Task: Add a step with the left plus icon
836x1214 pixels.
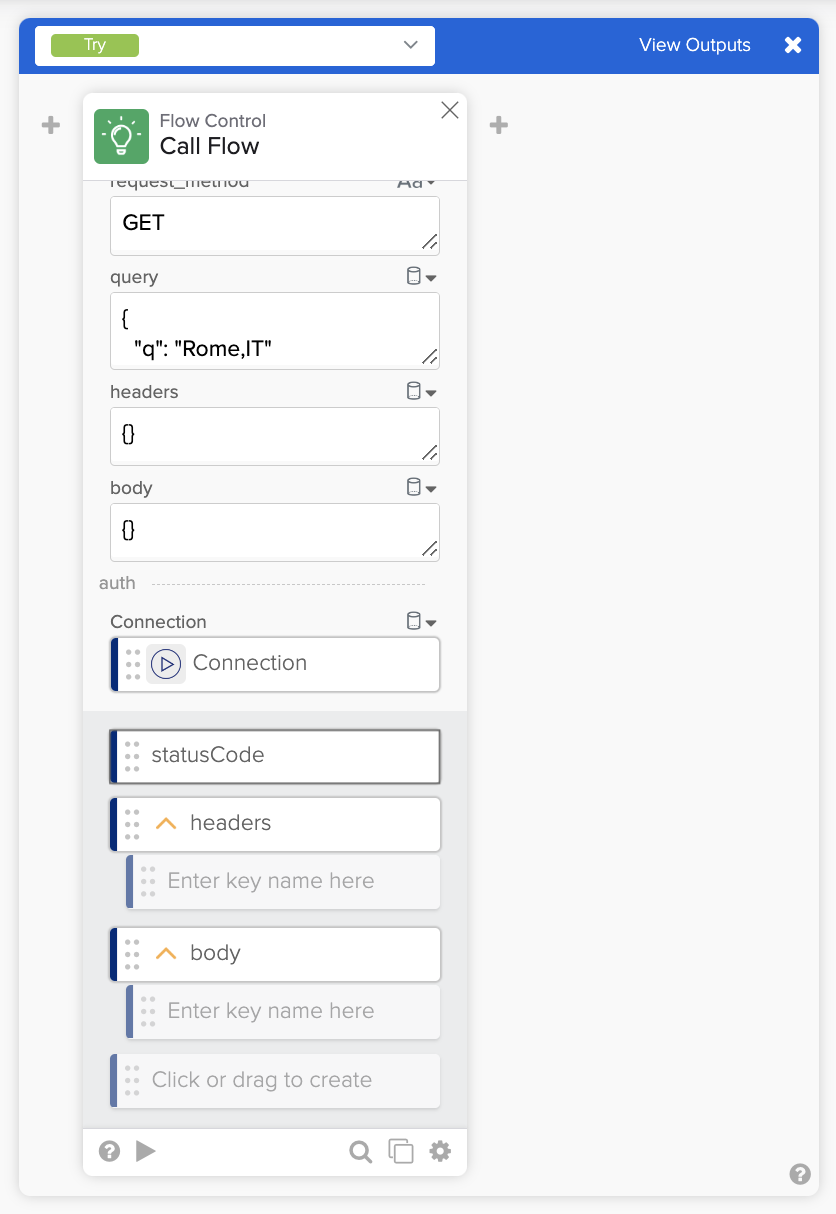Action: point(51,125)
